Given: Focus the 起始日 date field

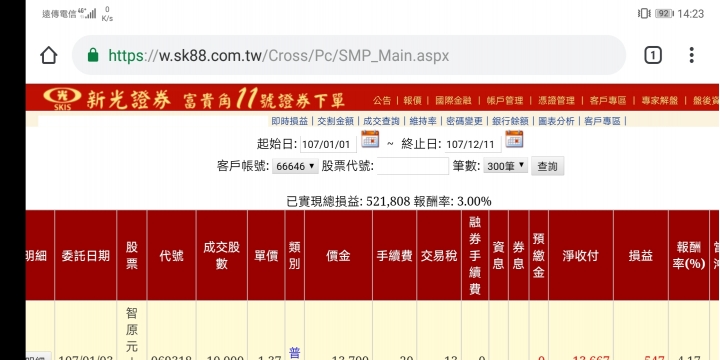Looking at the screenshot, I should coord(328,145).
